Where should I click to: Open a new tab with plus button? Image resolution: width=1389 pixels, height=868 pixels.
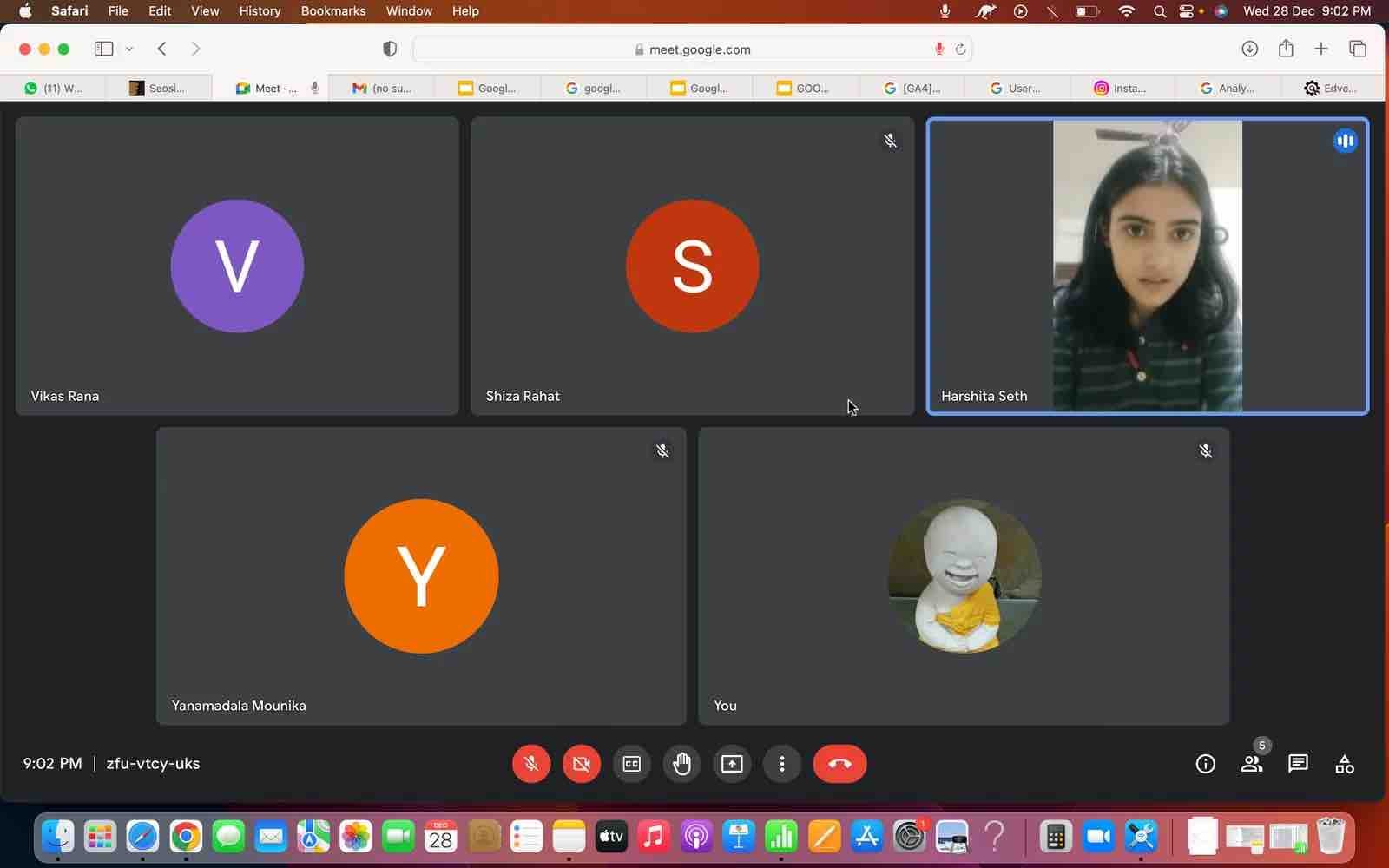(x=1320, y=49)
